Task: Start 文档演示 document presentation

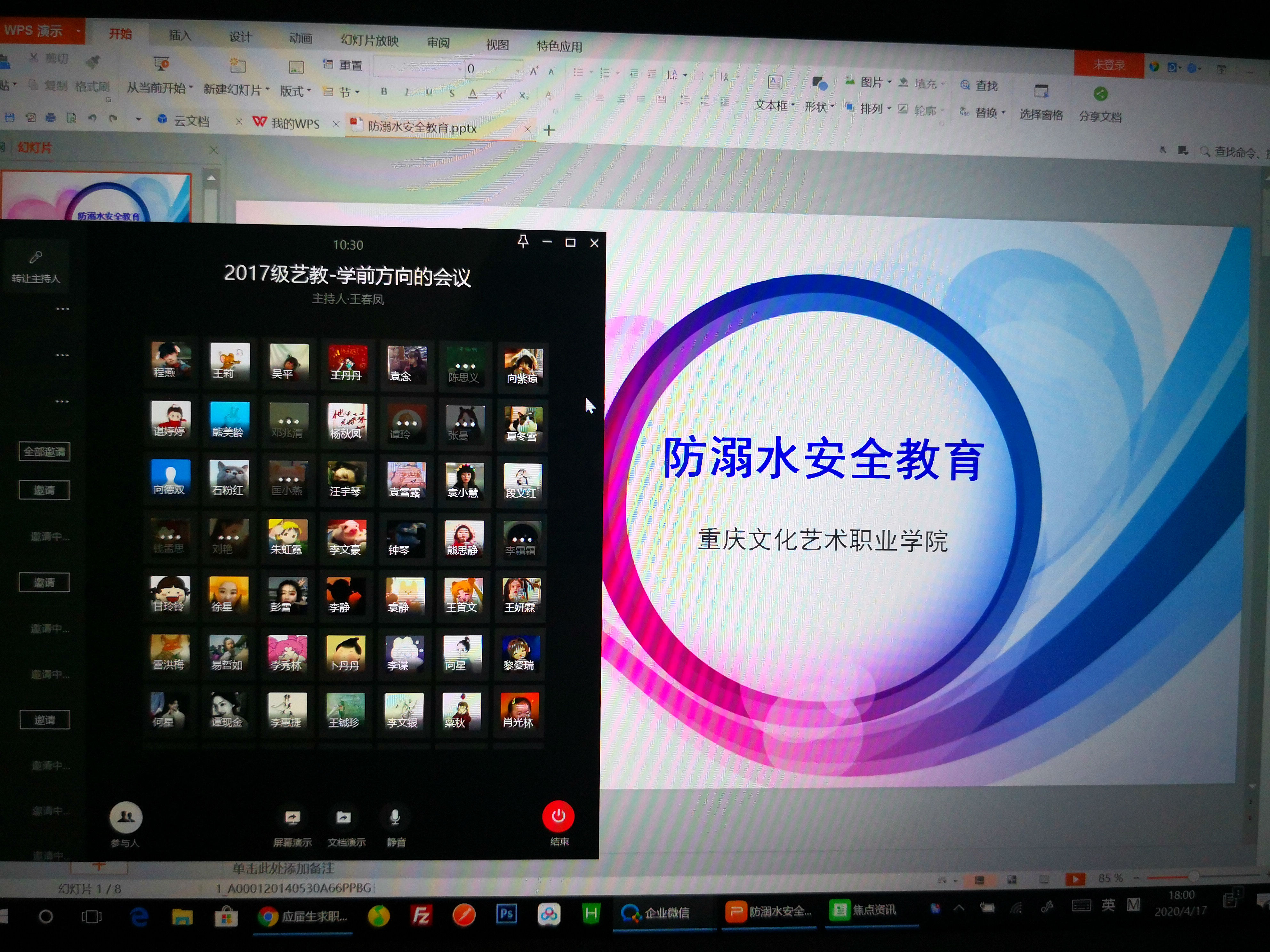Action: (x=343, y=818)
